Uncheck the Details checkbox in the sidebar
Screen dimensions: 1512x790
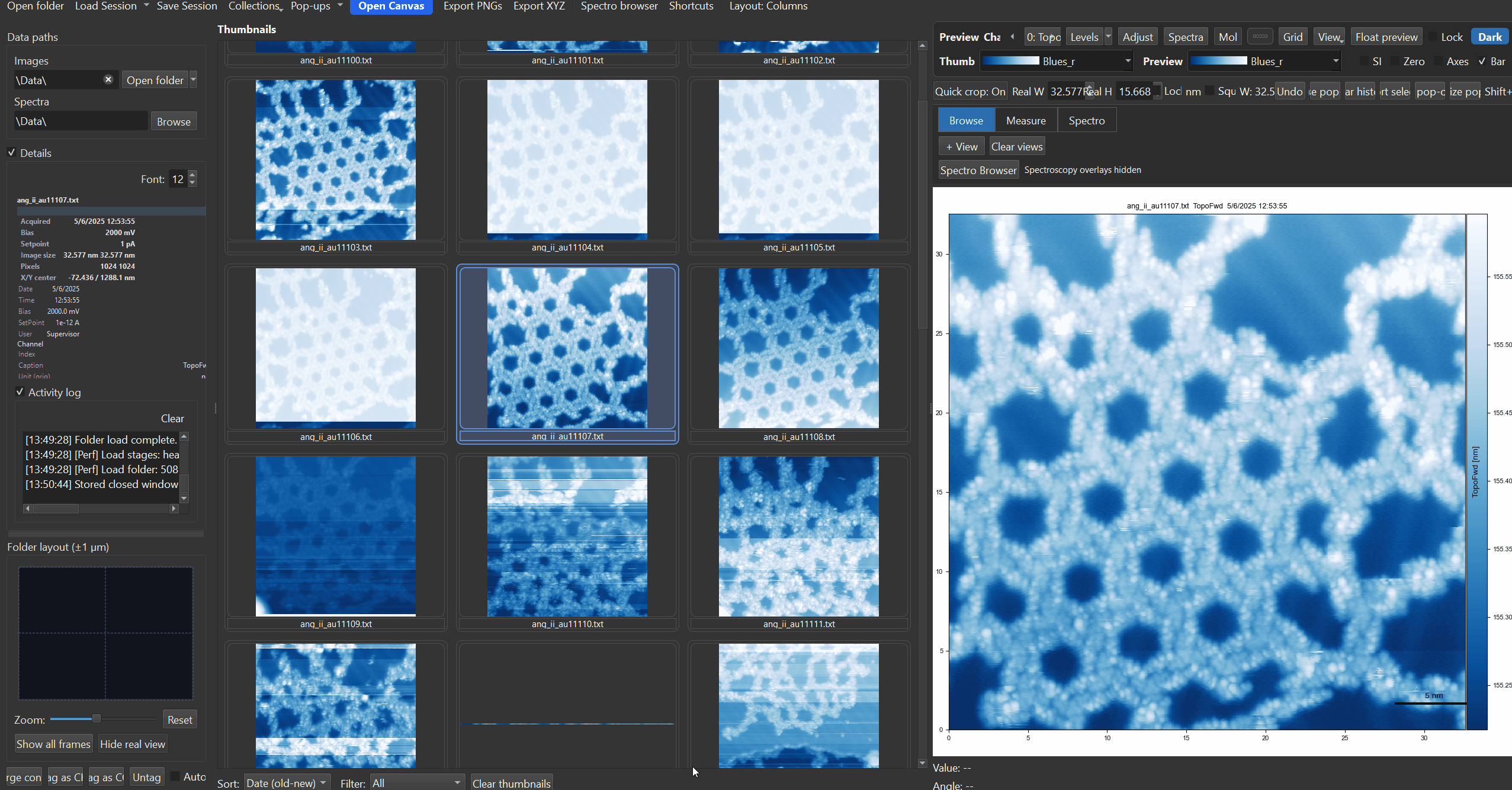coord(12,152)
